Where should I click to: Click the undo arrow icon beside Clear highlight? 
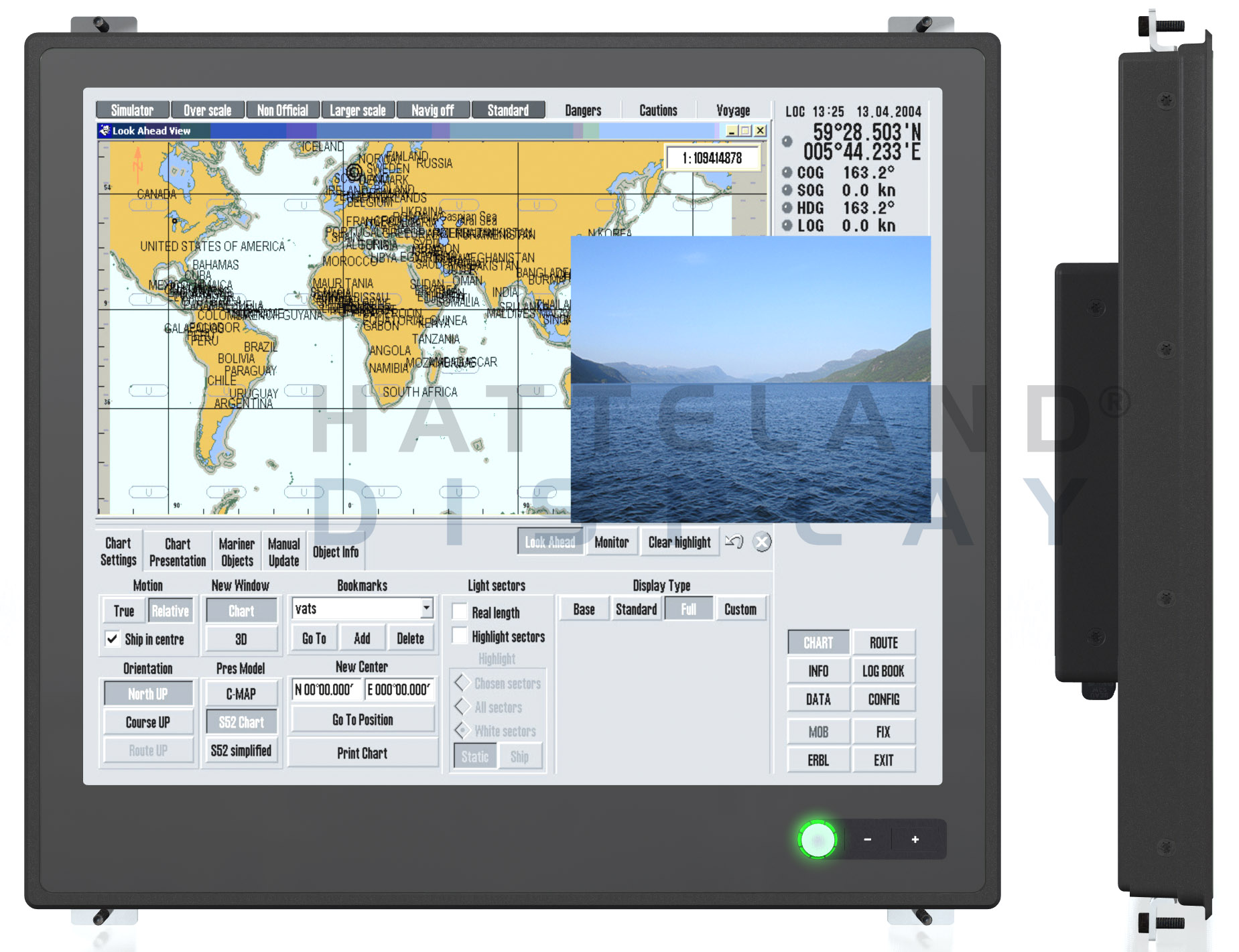(x=734, y=541)
